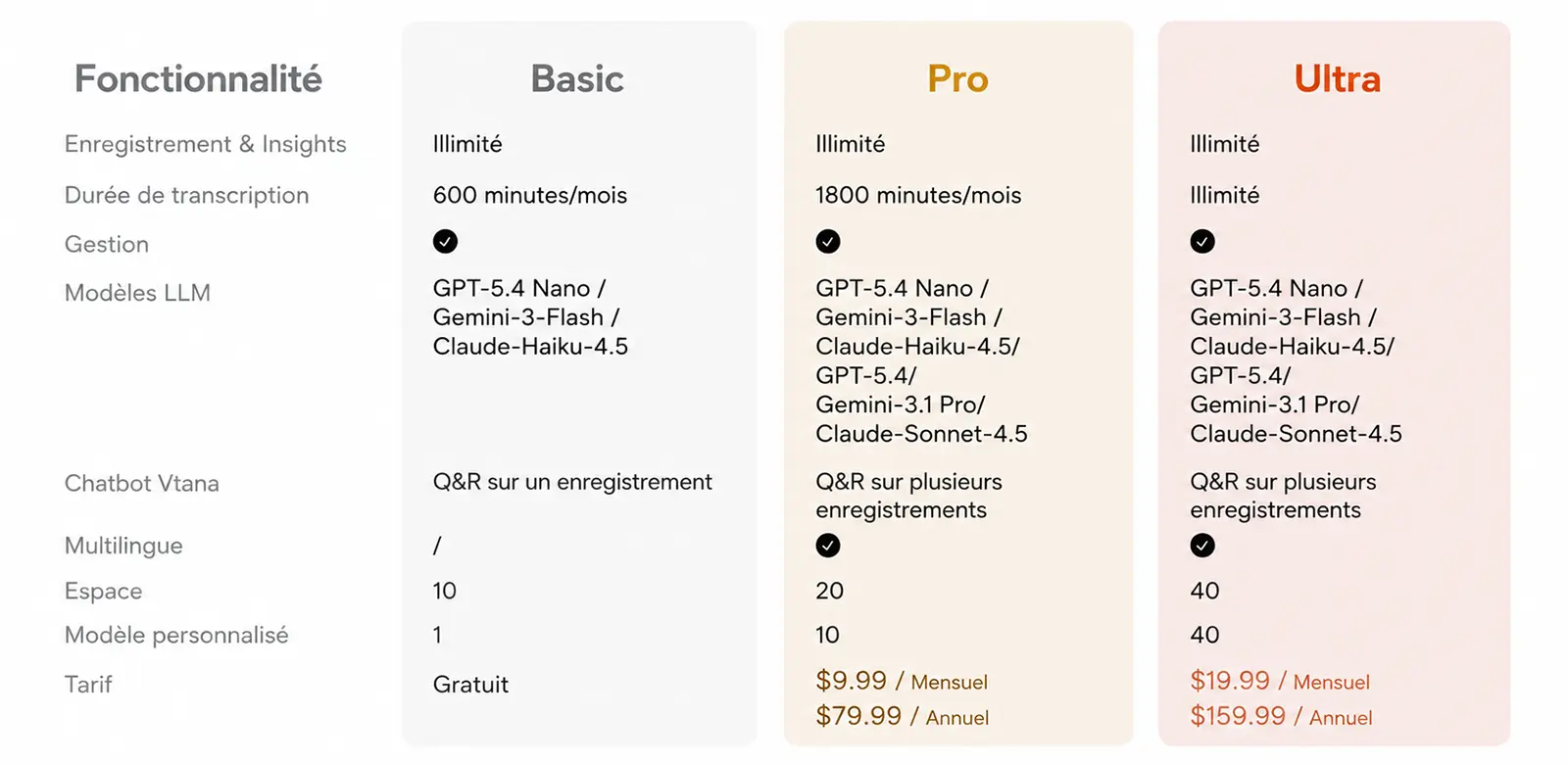Choose the $9.99 Mensuel Pro price
The width and height of the screenshot is (1568, 764).
(902, 681)
